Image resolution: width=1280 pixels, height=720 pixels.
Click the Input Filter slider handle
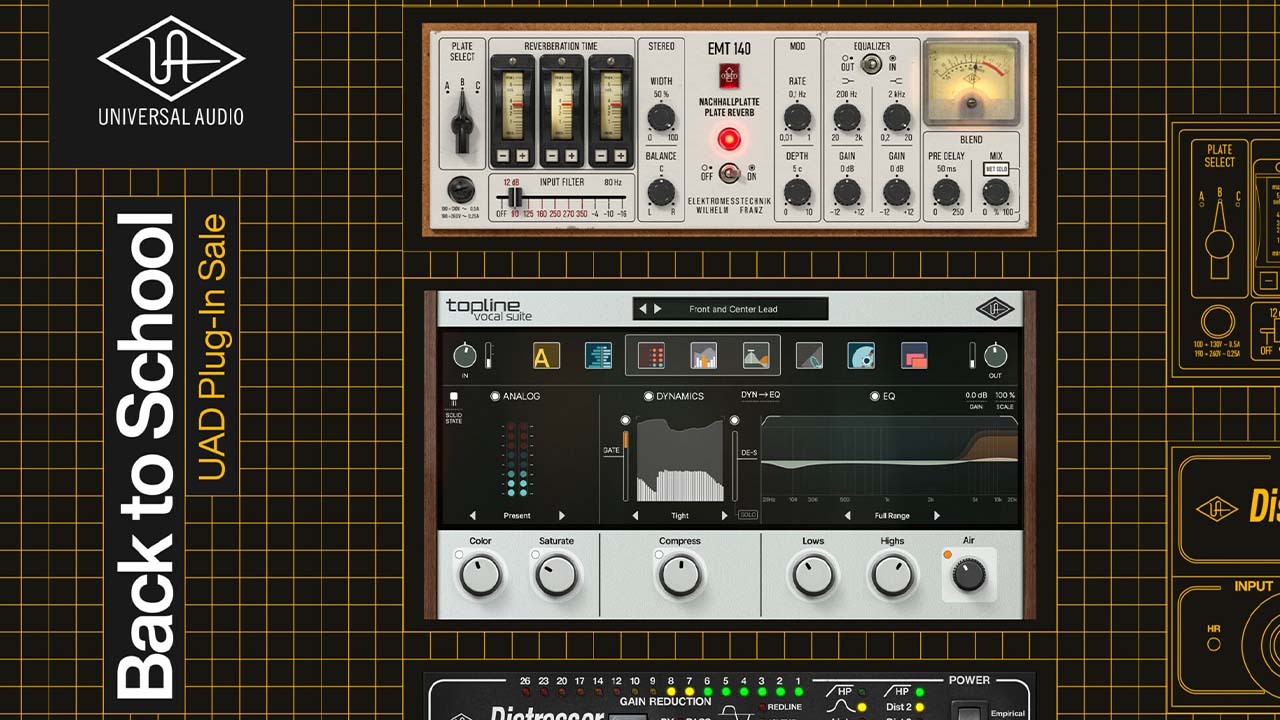(x=516, y=197)
